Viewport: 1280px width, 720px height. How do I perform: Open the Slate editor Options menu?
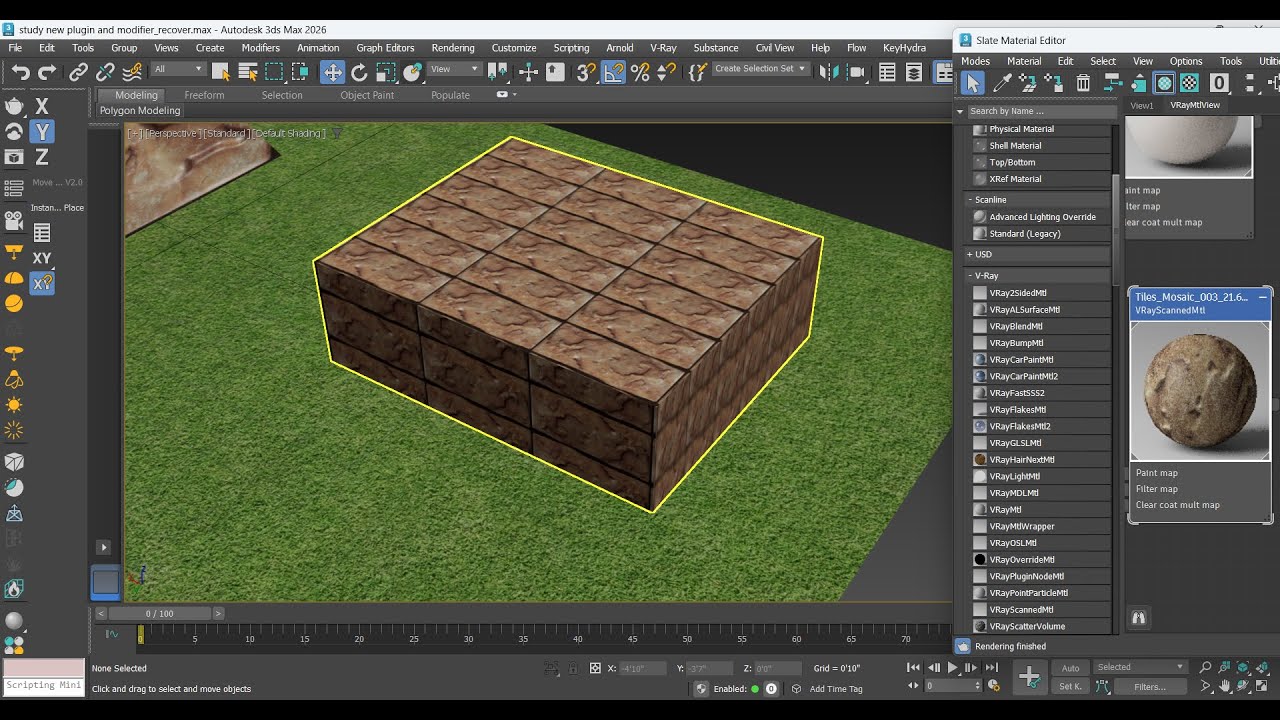click(x=1186, y=61)
